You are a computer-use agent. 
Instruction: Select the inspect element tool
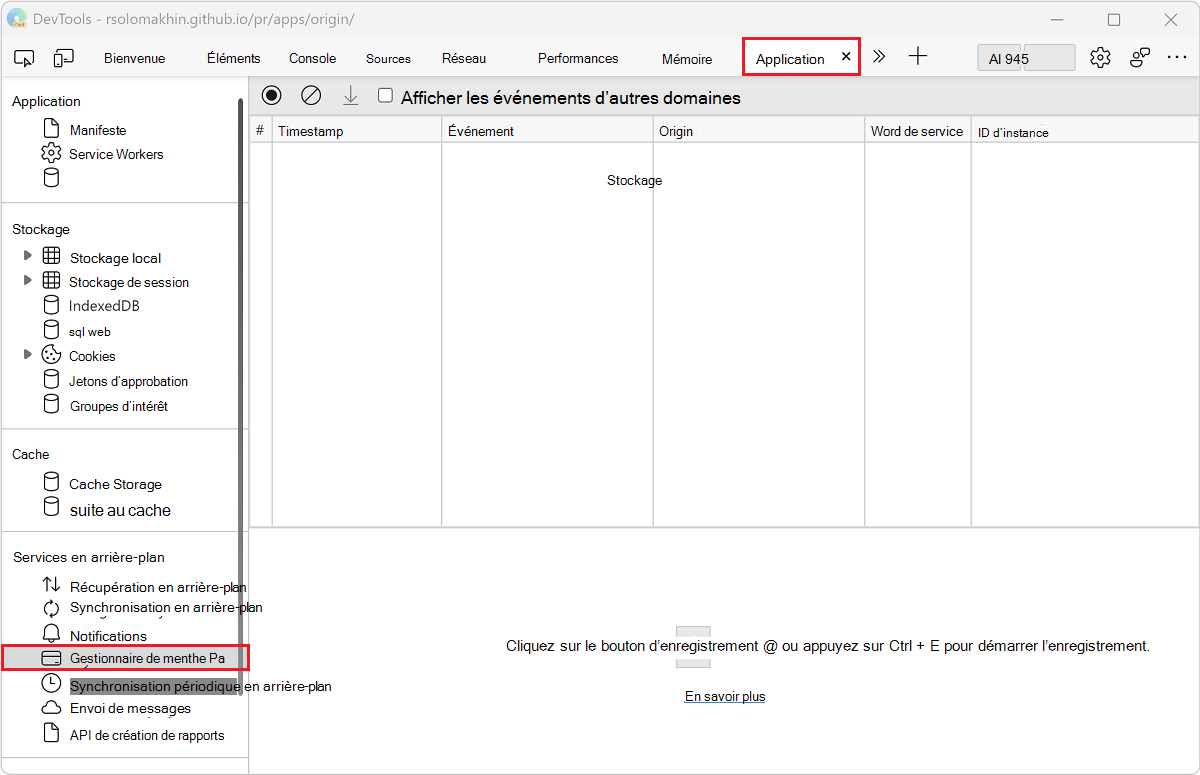(24, 57)
